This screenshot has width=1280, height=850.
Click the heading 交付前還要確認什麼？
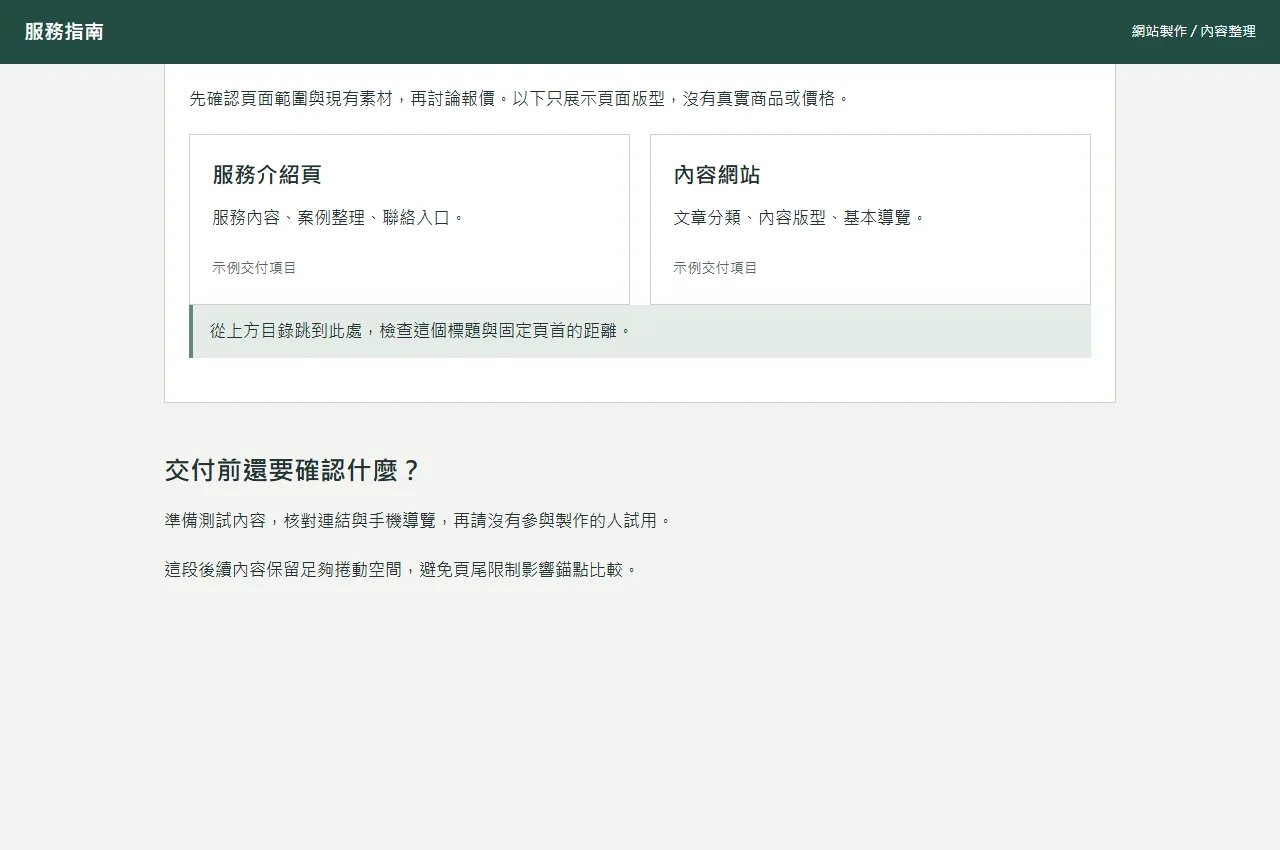[293, 471]
